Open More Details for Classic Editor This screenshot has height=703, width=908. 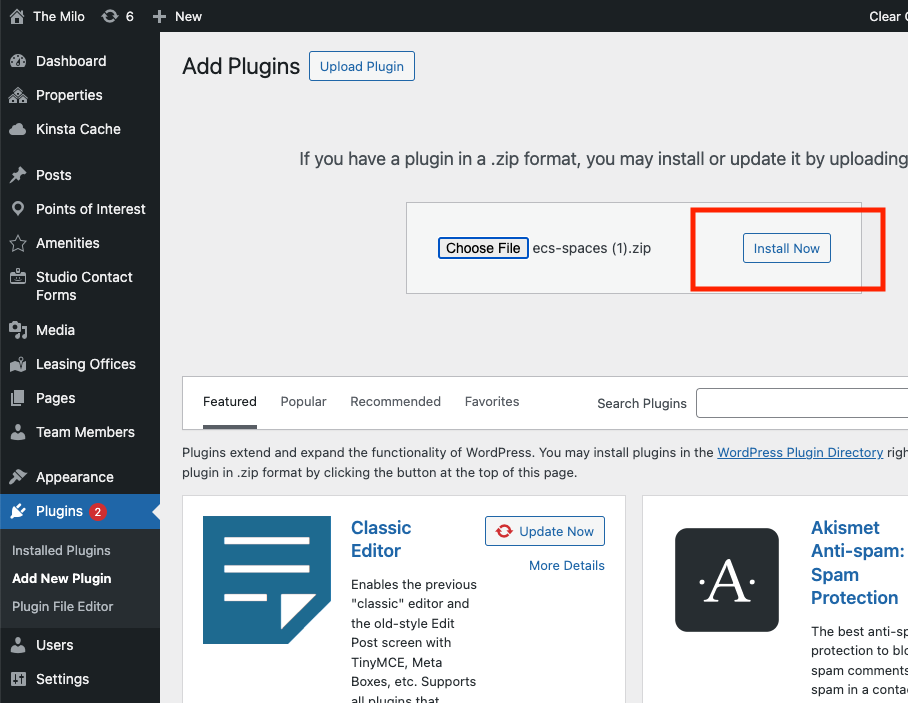566,565
